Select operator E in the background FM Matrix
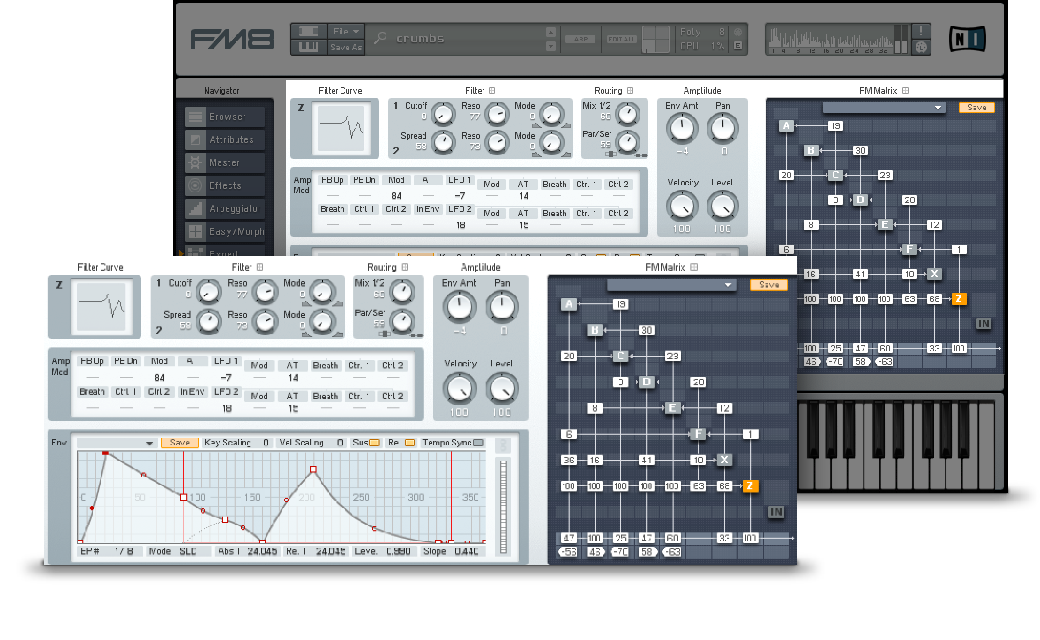Screen dimensions: 1040x640 click(885, 225)
